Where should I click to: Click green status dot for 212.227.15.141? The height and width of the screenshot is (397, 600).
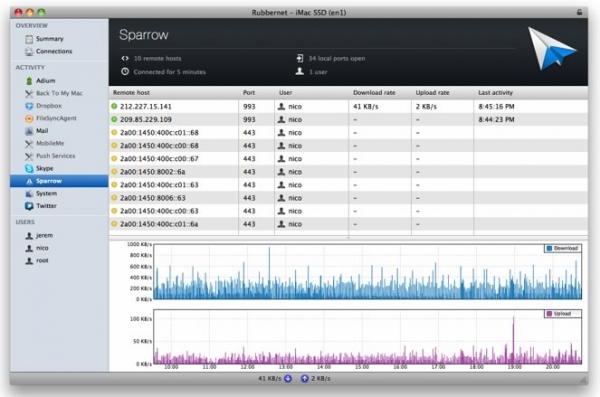tap(114, 106)
